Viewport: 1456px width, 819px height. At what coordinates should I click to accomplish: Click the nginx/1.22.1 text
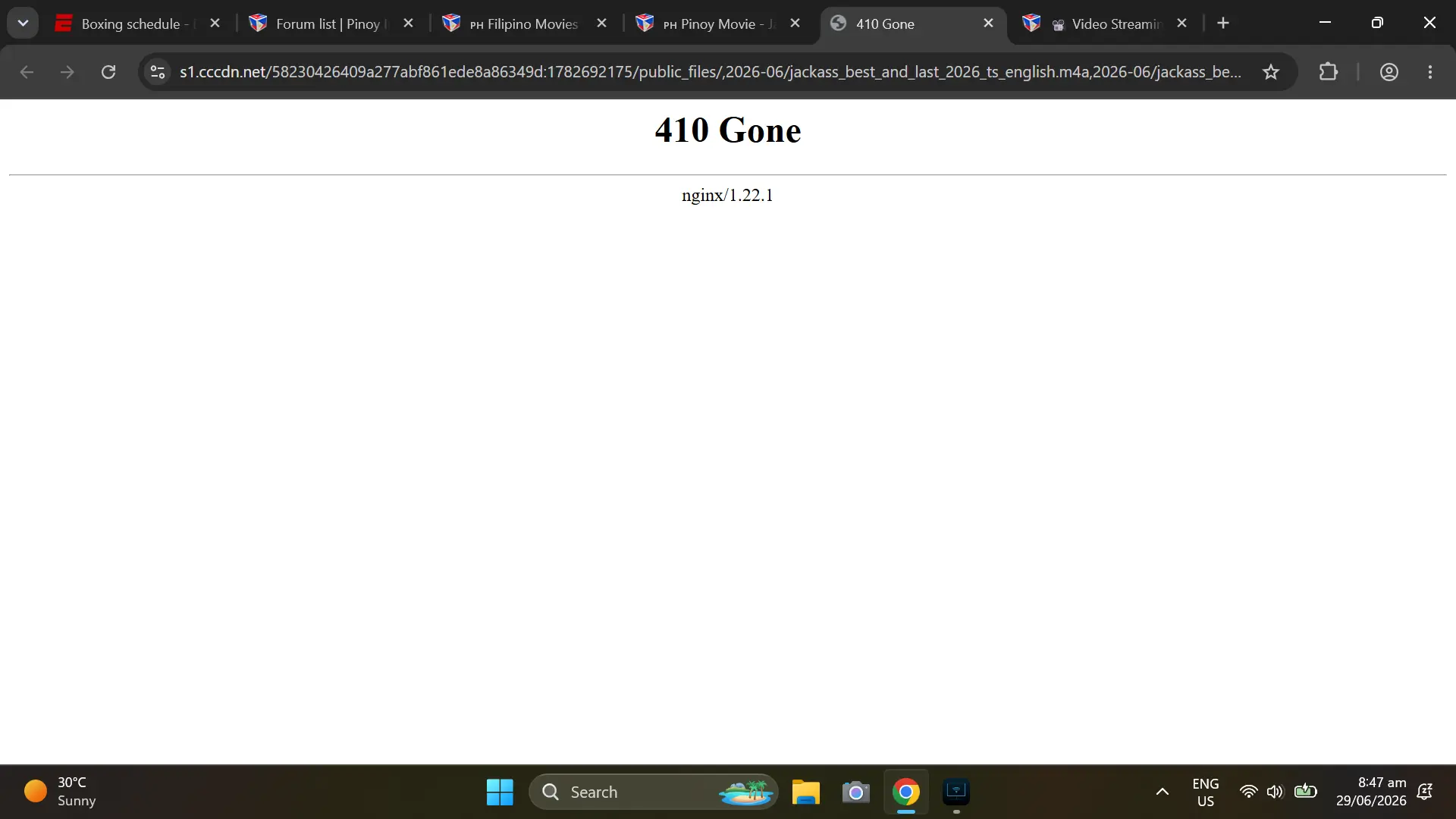coord(727,195)
